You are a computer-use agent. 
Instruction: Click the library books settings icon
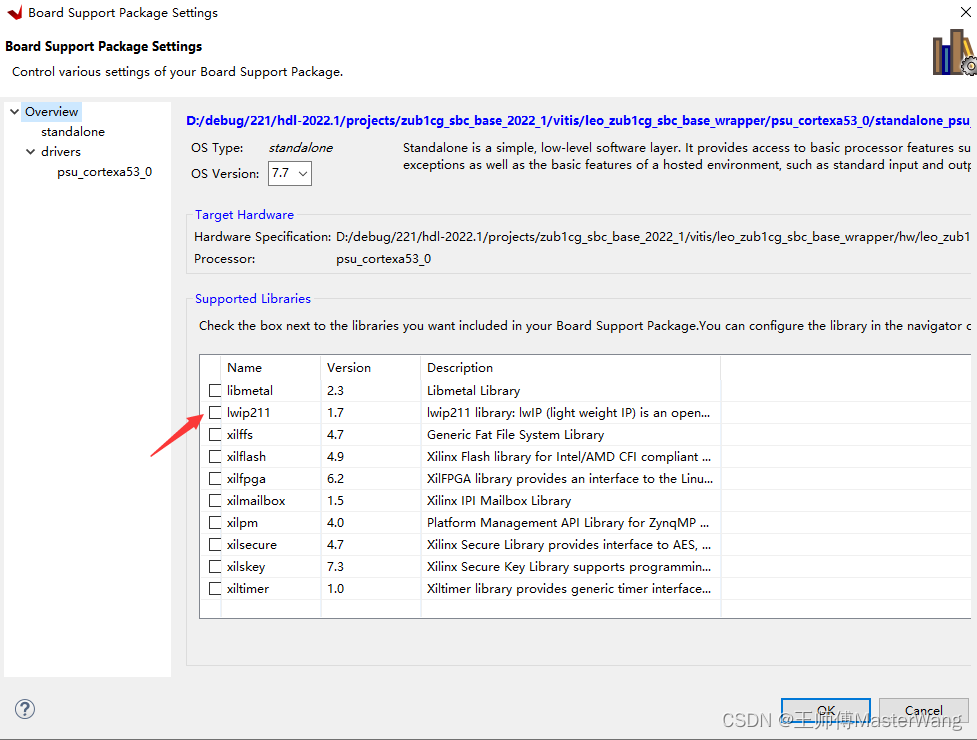click(x=955, y=52)
